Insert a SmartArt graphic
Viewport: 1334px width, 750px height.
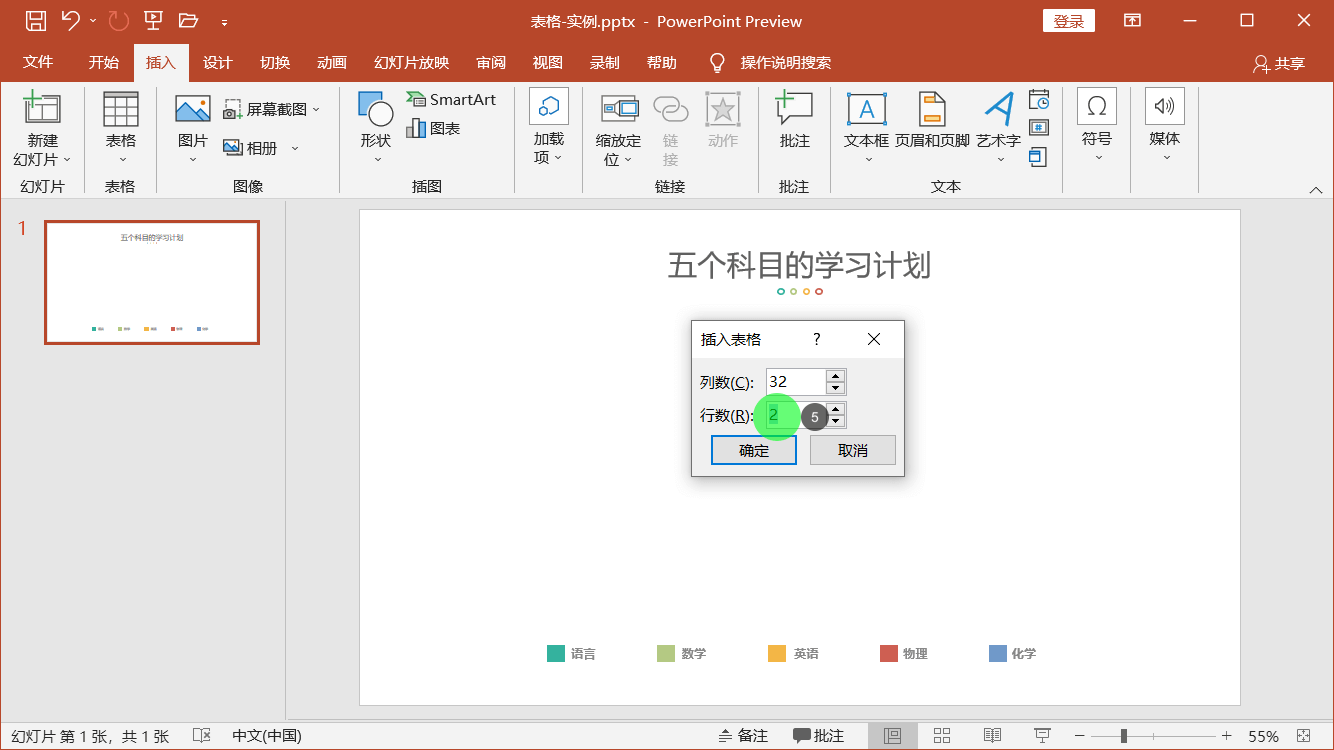[451, 99]
